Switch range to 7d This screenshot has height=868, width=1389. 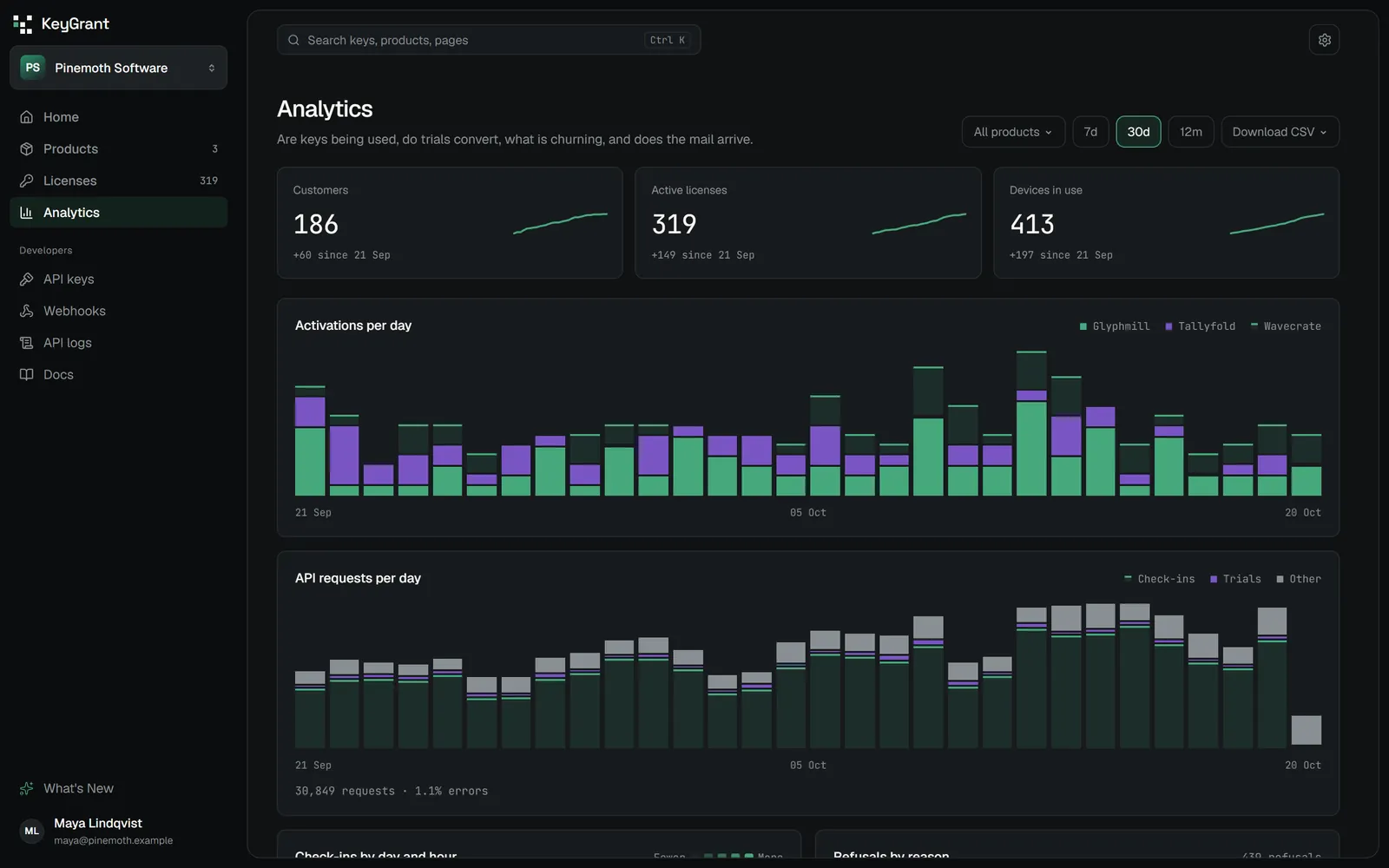(1090, 132)
